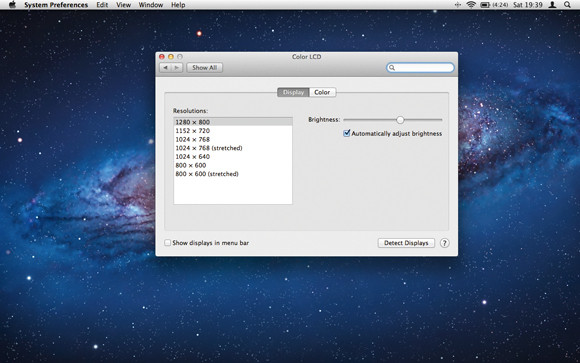Switch to the Color tab
Screen dimensions: 580x363
click(x=322, y=93)
